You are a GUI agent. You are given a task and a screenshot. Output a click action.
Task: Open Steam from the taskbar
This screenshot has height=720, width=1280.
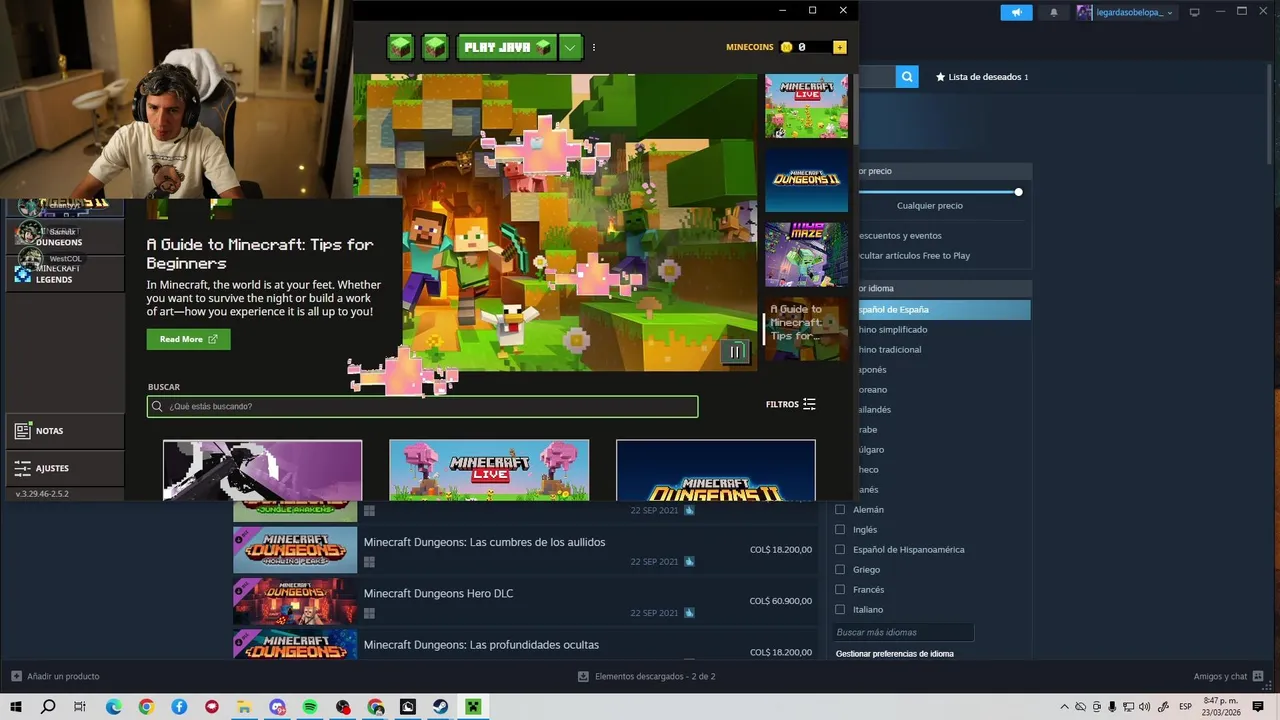click(x=440, y=707)
